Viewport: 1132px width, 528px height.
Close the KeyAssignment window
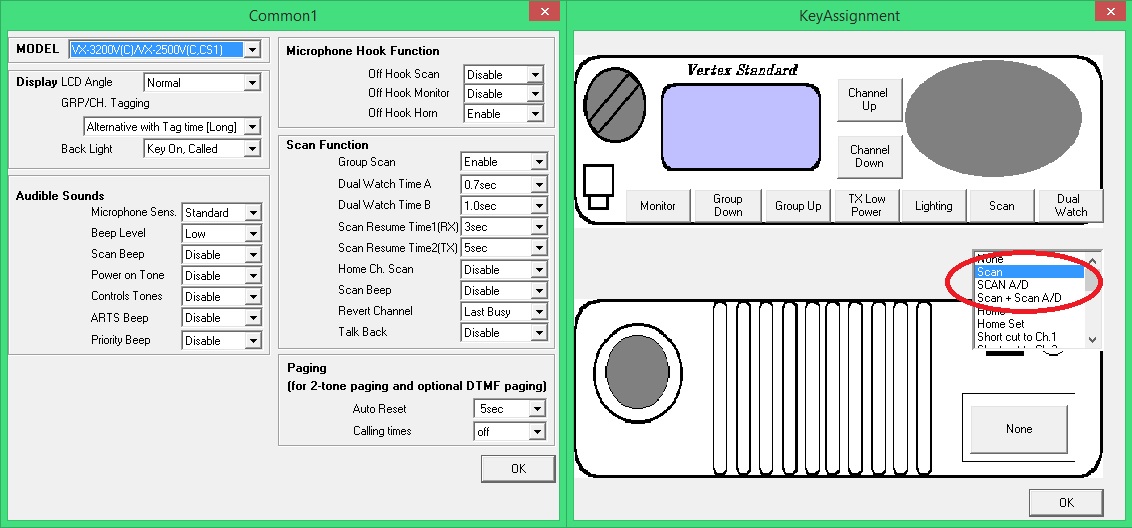click(1110, 12)
